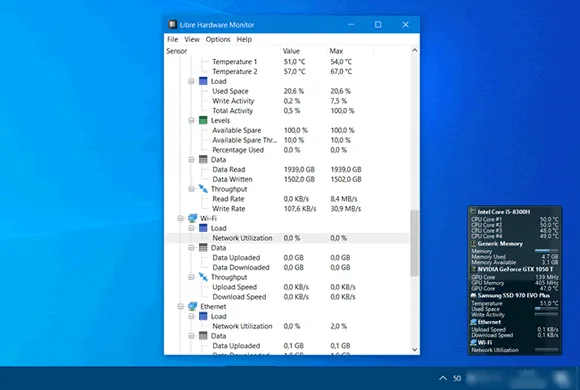Collapse the Ethernet node in the tree
Screen dimensions: 580x390
click(x=181, y=306)
